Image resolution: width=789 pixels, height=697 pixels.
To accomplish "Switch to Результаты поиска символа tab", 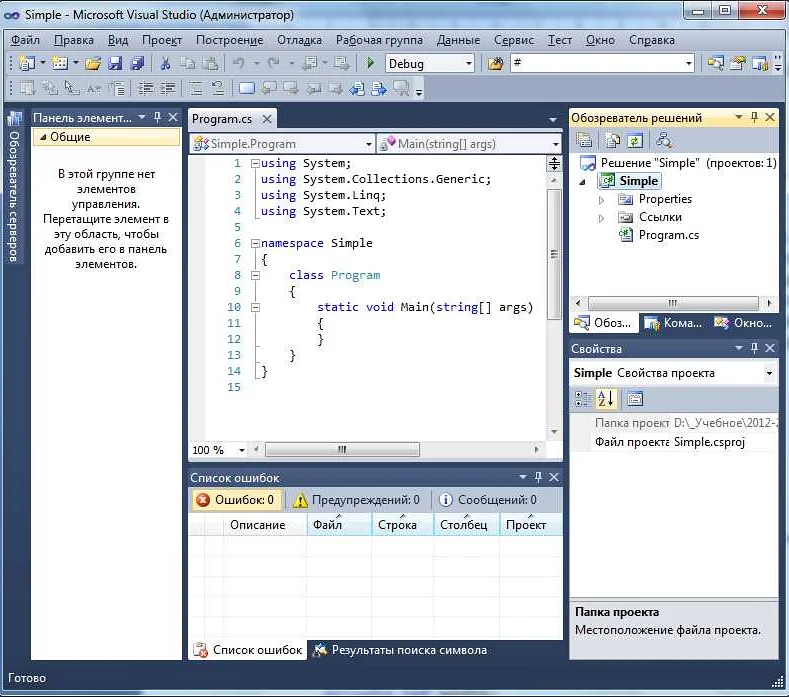I will [x=400, y=650].
